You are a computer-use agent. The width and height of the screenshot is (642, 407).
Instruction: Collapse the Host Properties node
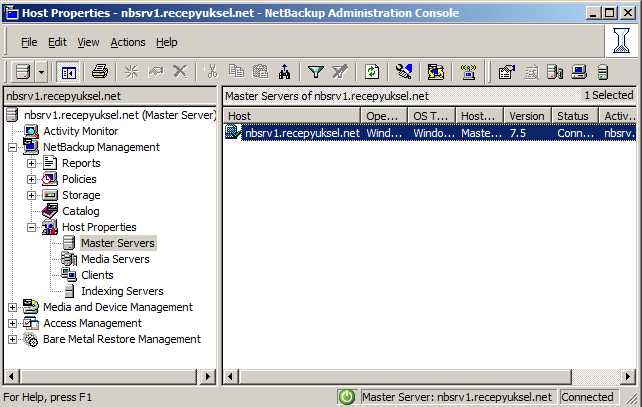pyautogui.click(x=31, y=227)
